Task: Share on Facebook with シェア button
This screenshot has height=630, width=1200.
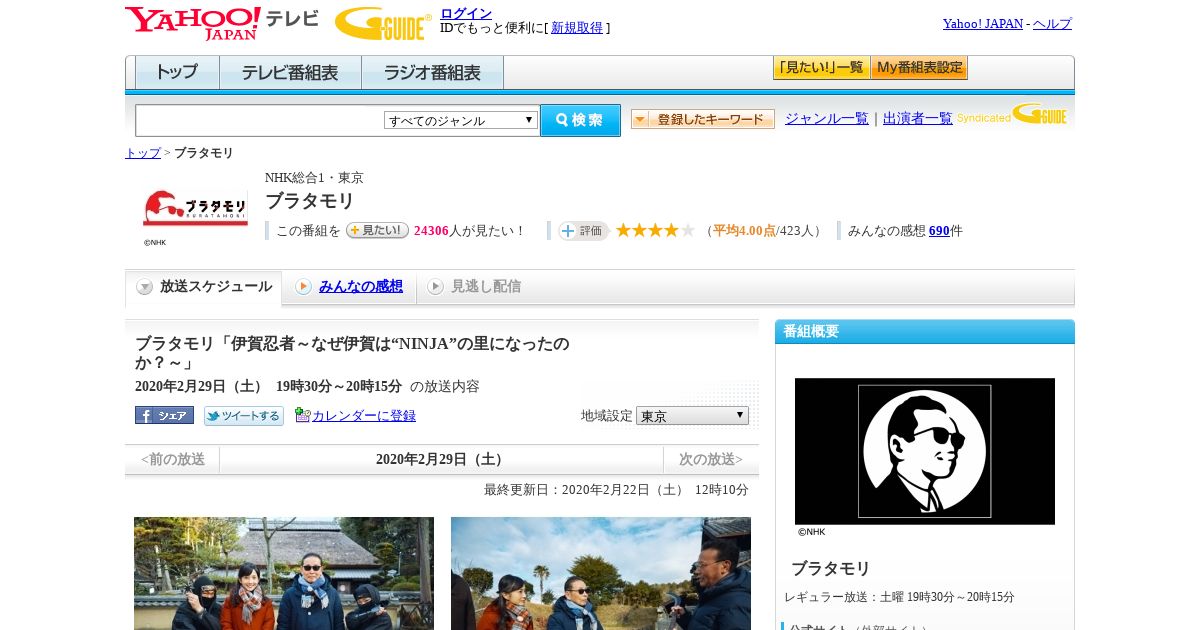Action: pos(164,415)
